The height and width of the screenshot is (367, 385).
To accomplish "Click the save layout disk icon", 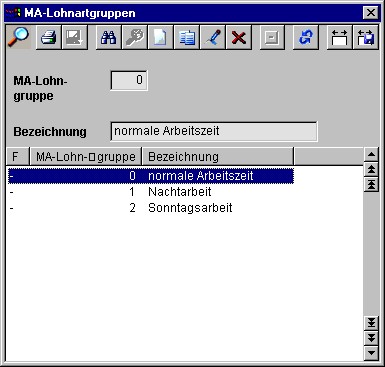I will pyautogui.click(x=366, y=37).
